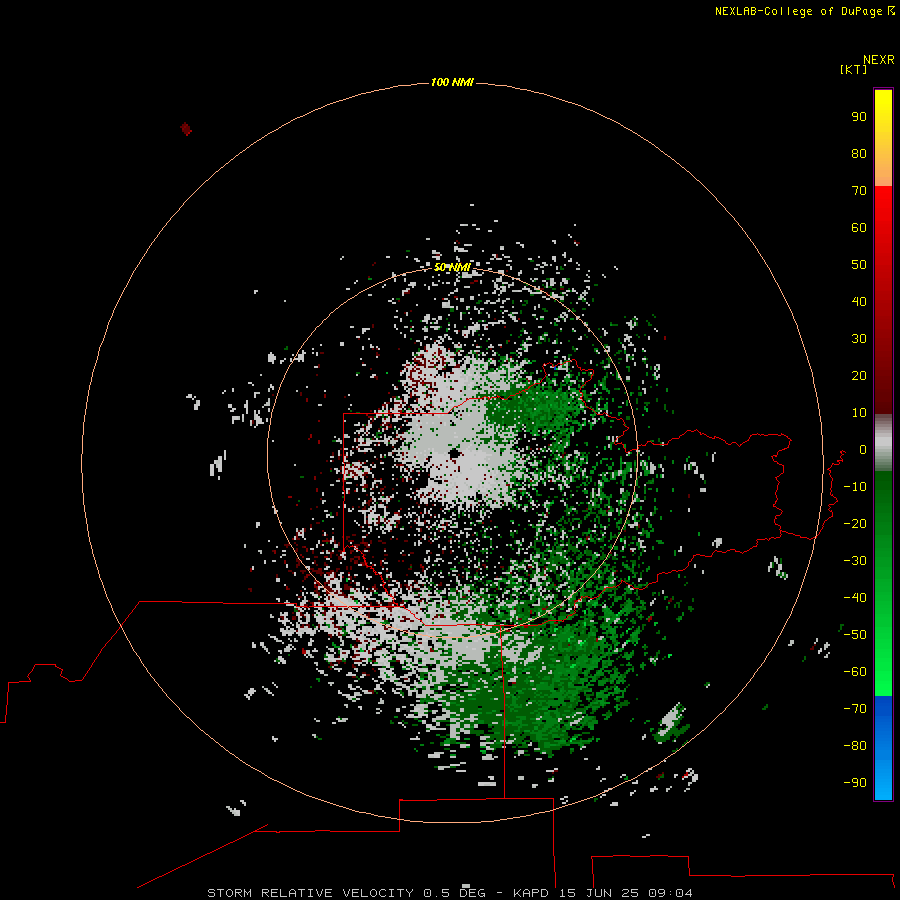Image resolution: width=900 pixels, height=900 pixels.
Task: Click the 10 value on velocity scale
Action: (859, 413)
